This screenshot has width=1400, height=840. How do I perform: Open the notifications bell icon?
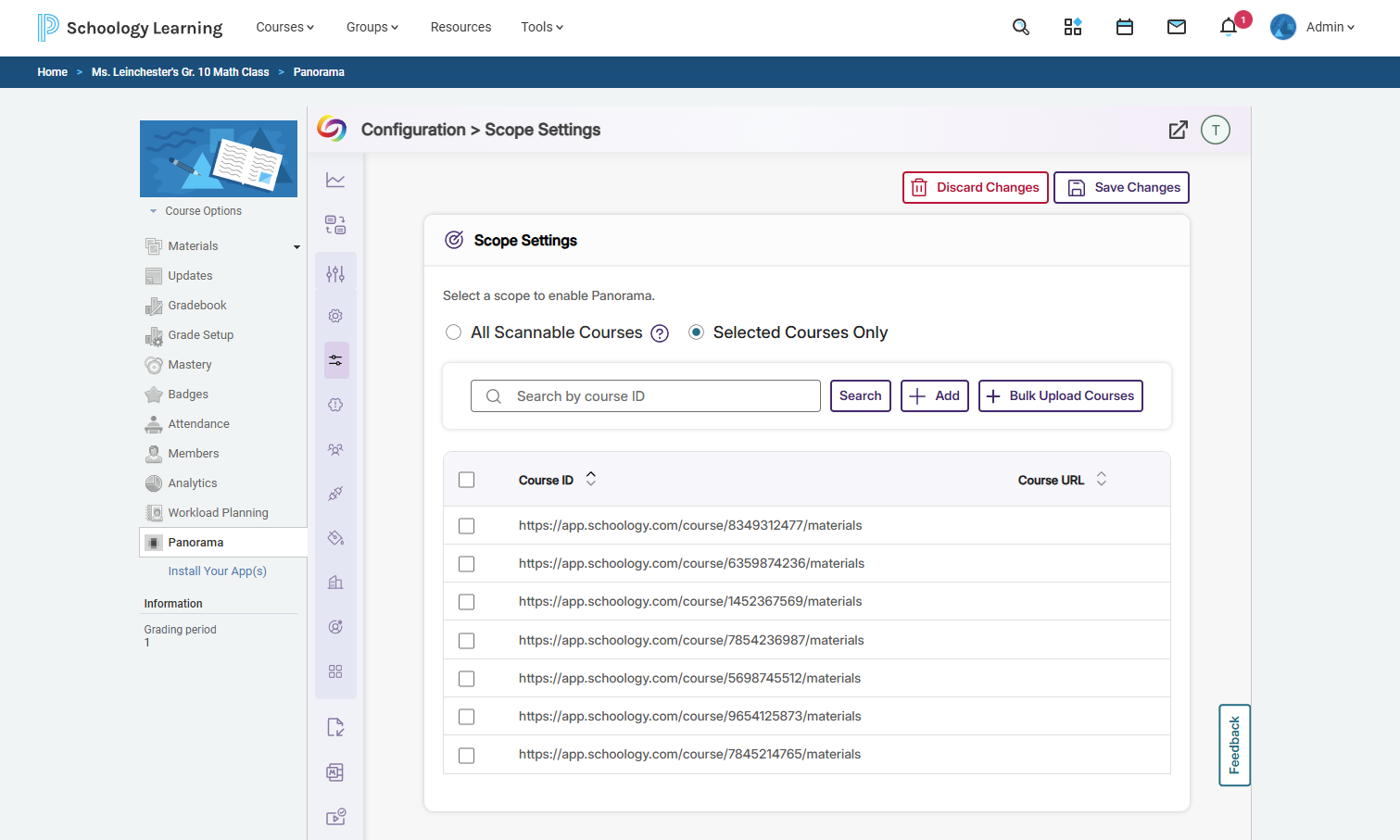1229,27
